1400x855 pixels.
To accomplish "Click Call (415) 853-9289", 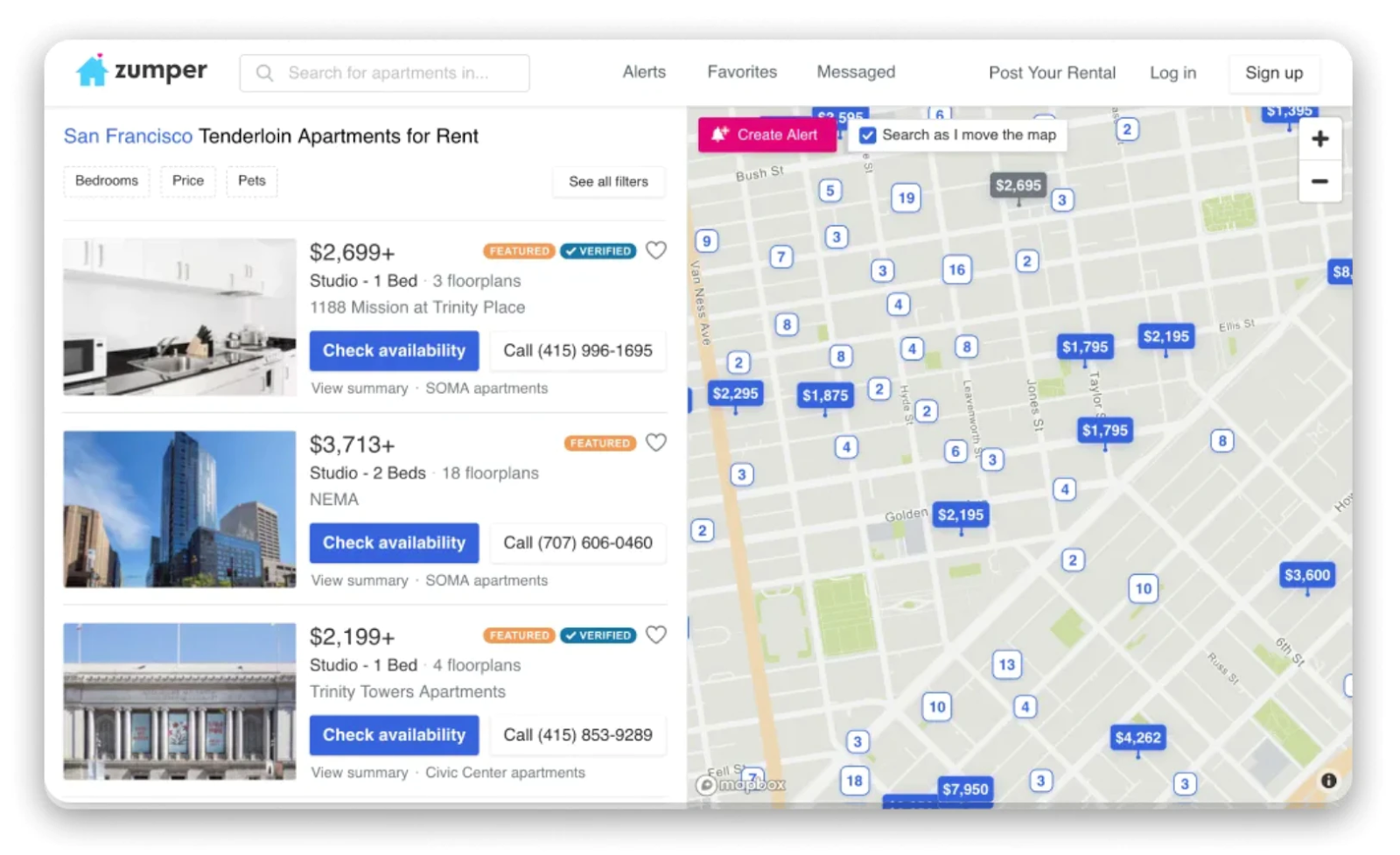I will click(577, 735).
